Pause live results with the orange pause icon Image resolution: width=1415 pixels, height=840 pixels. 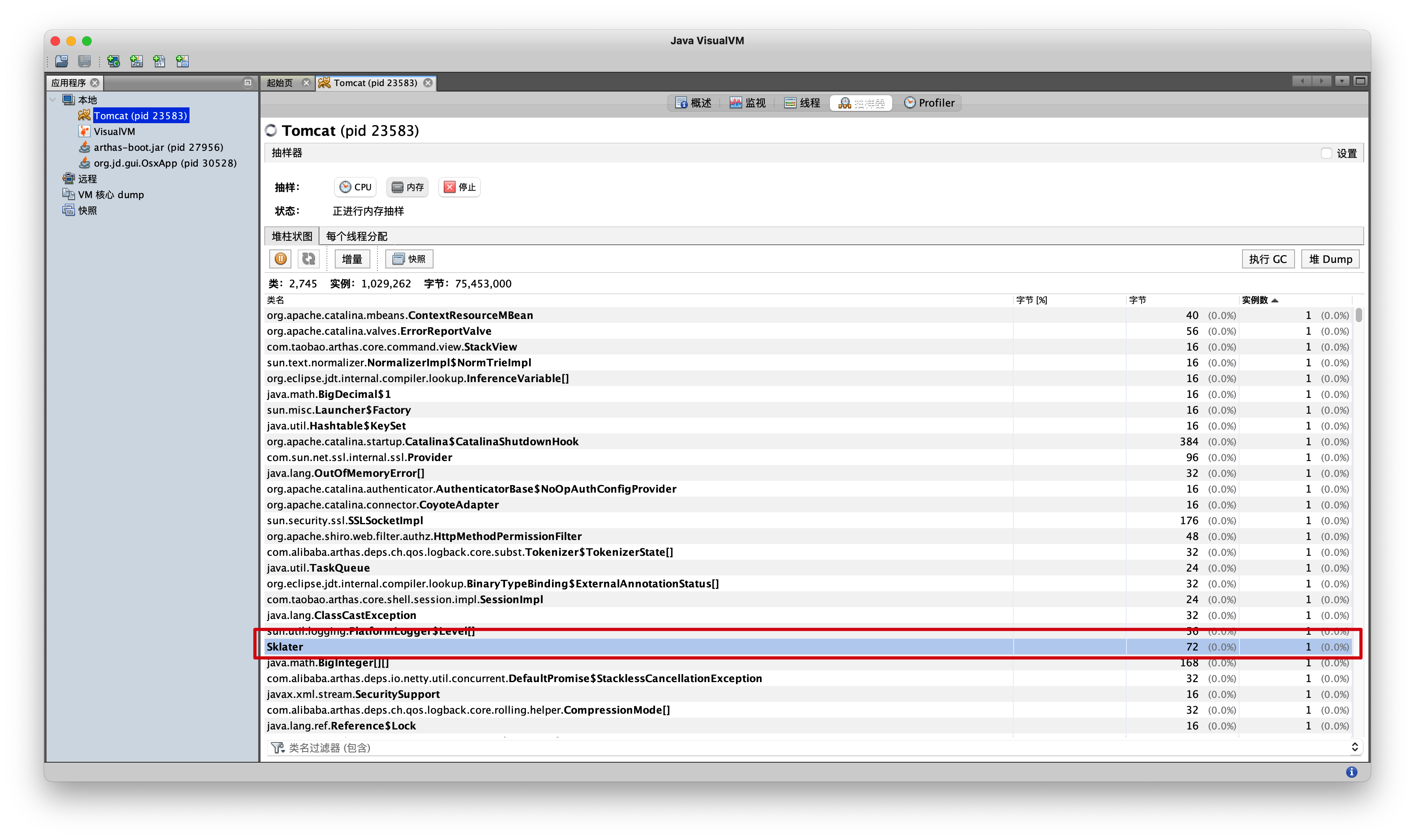tap(280, 259)
